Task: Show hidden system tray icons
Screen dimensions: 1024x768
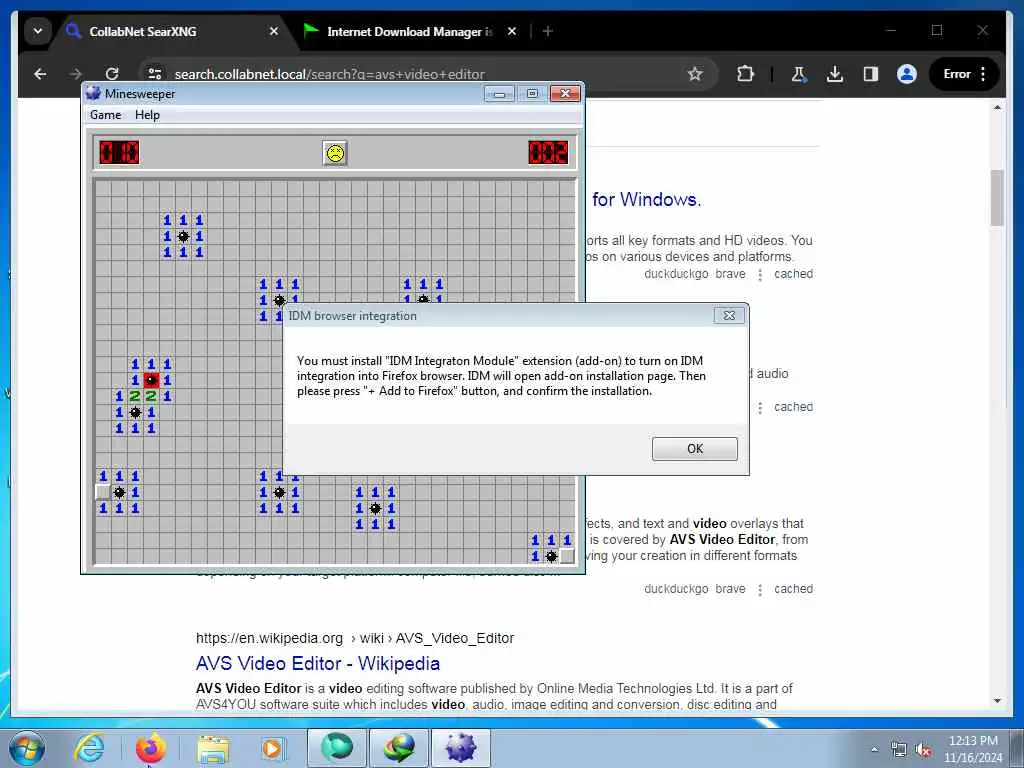Action: tap(874, 749)
